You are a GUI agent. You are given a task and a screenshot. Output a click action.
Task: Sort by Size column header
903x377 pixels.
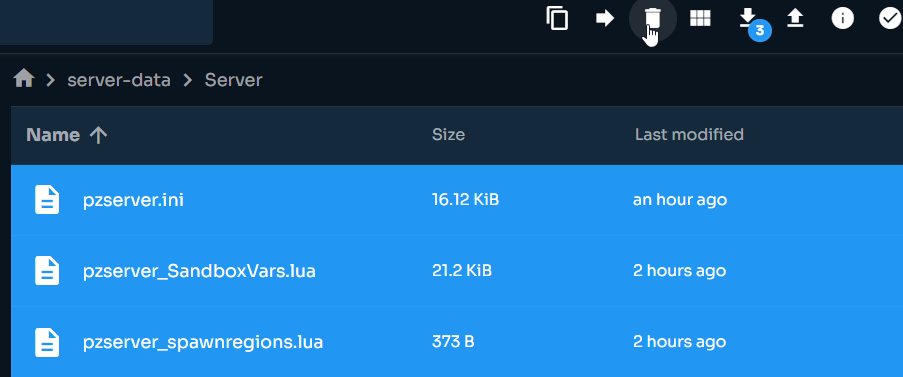(x=448, y=135)
